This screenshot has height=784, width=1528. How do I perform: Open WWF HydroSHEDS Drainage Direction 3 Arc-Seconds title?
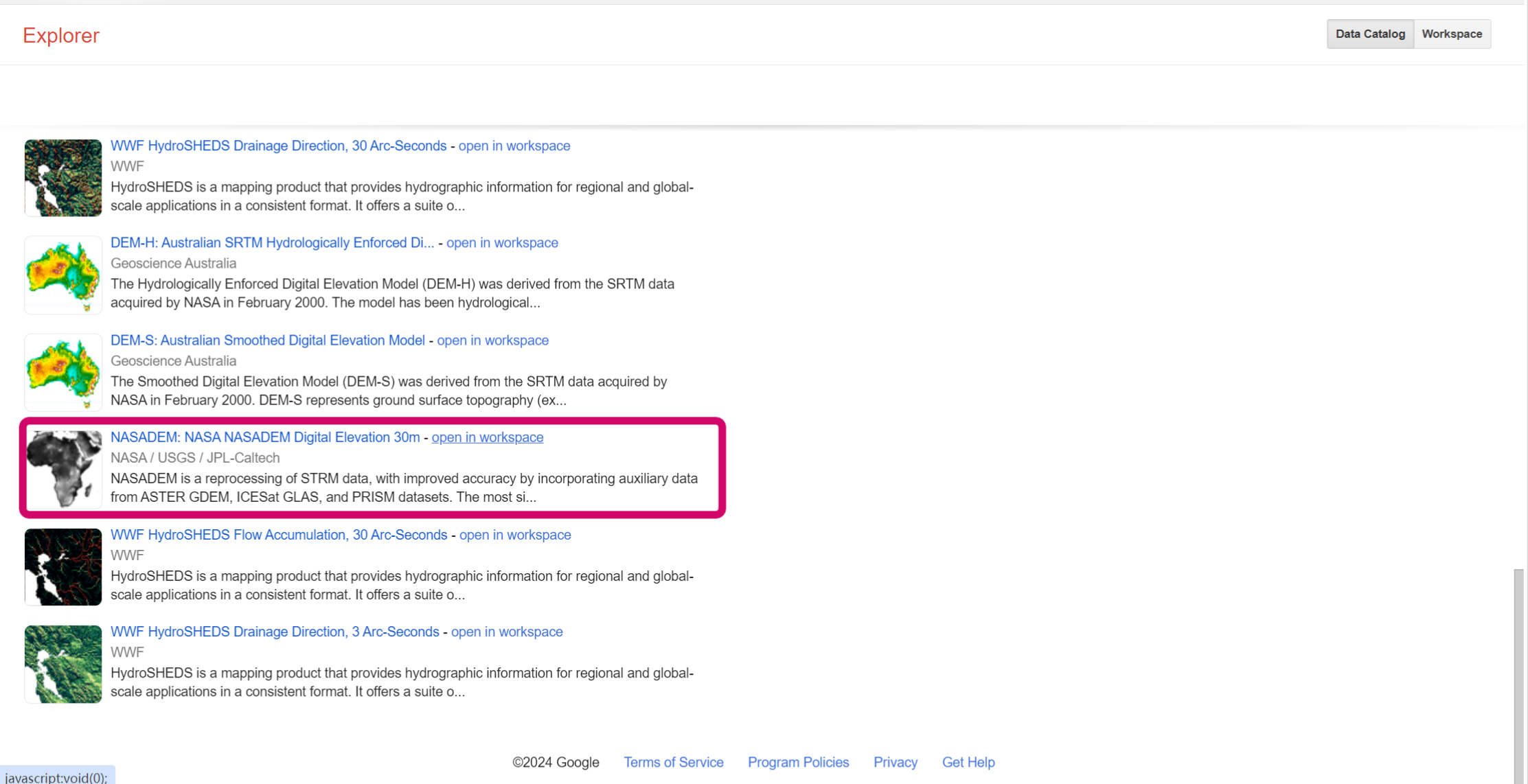click(275, 632)
